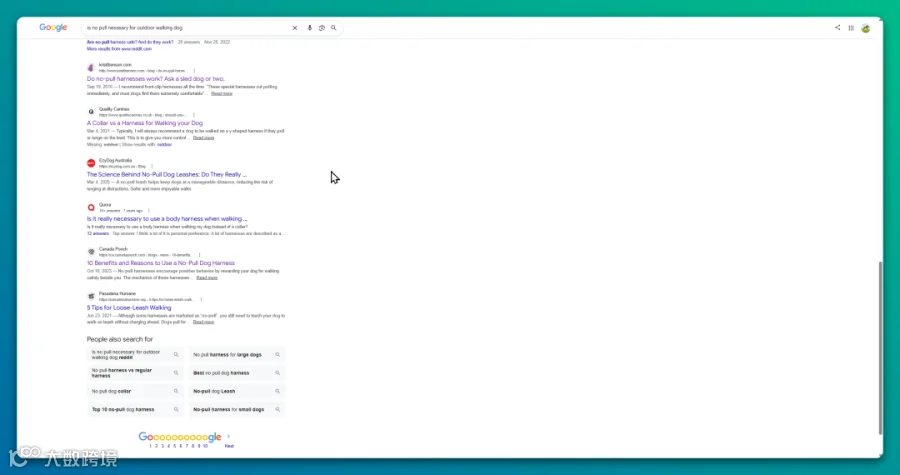This screenshot has width=900, height=475.
Task: Open Quora "Is it really necessary to use a body harness"
Action: pyautogui.click(x=167, y=219)
